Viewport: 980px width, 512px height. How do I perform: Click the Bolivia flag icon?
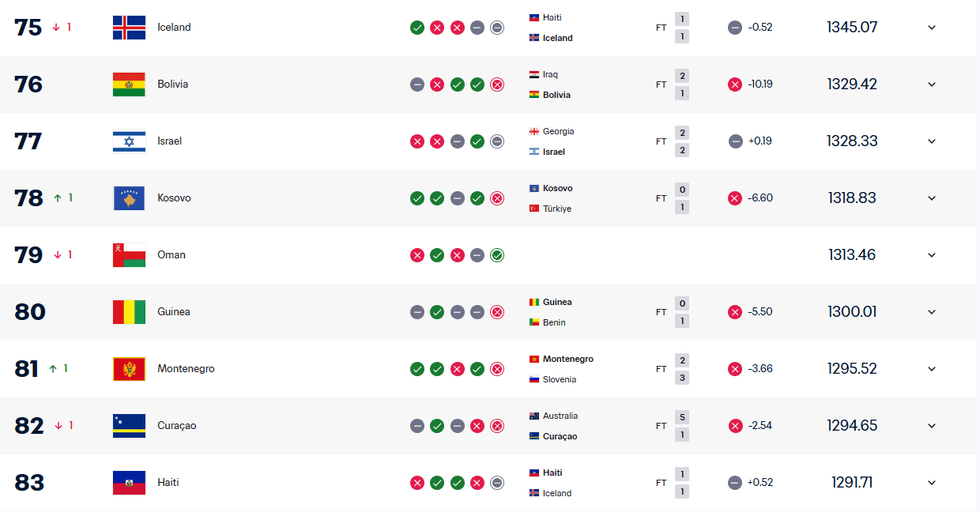pos(129,84)
